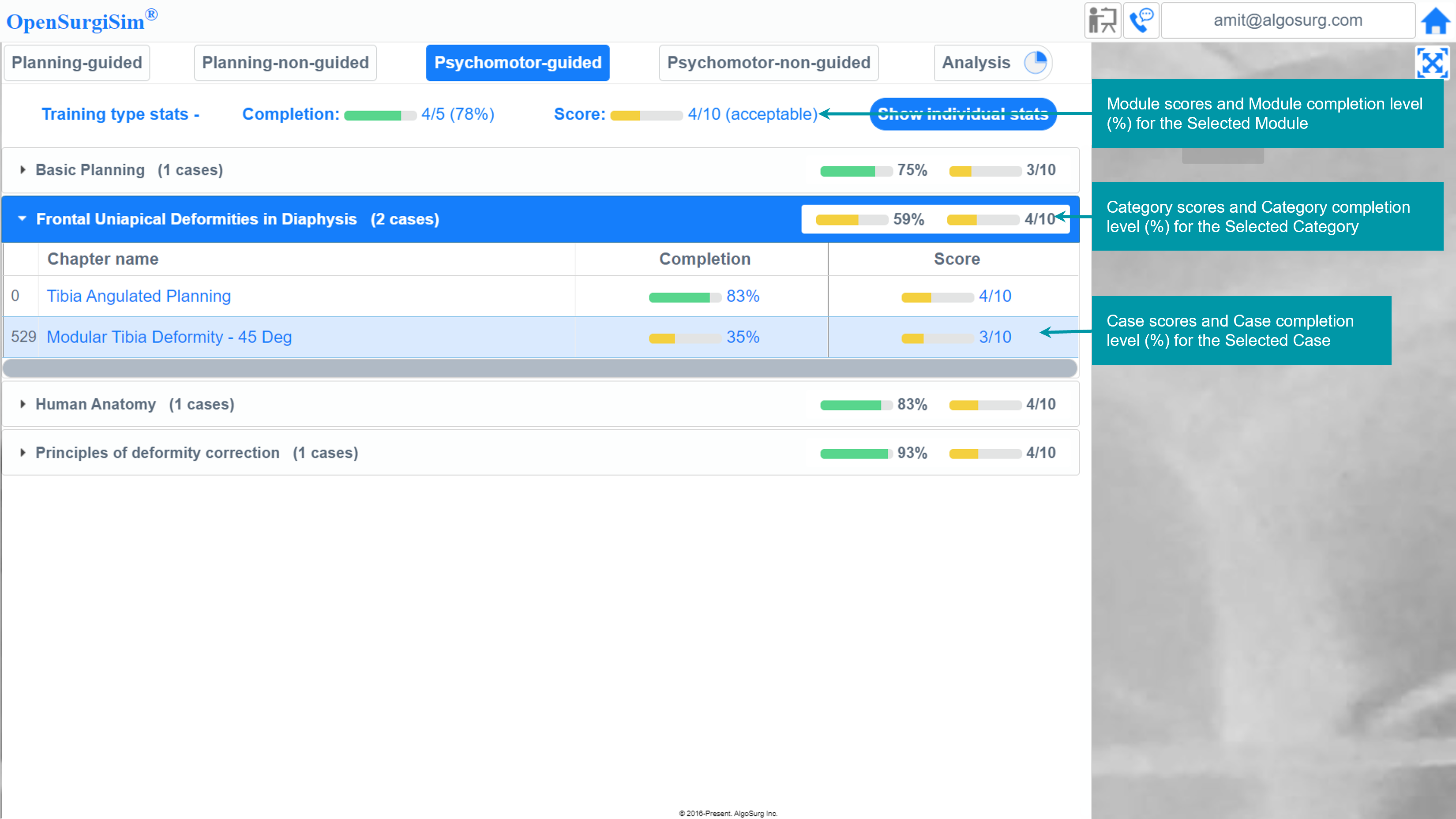Viewport: 1456px width, 819px height.
Task: Click the horizontal scrollbar under the table
Action: pyautogui.click(x=540, y=368)
